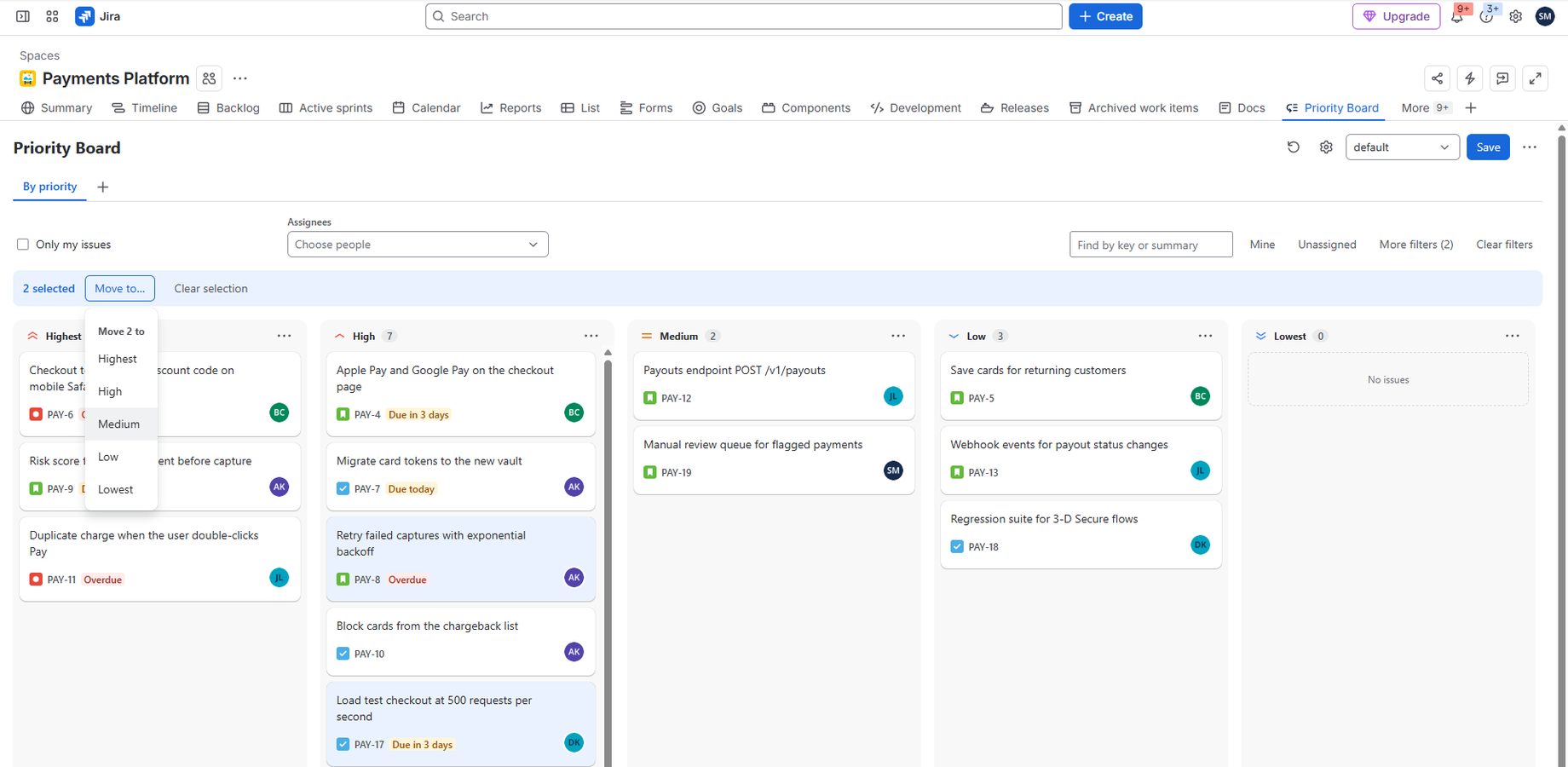Open board settings gear near default dropdown
The height and width of the screenshot is (767, 1568).
(x=1326, y=147)
